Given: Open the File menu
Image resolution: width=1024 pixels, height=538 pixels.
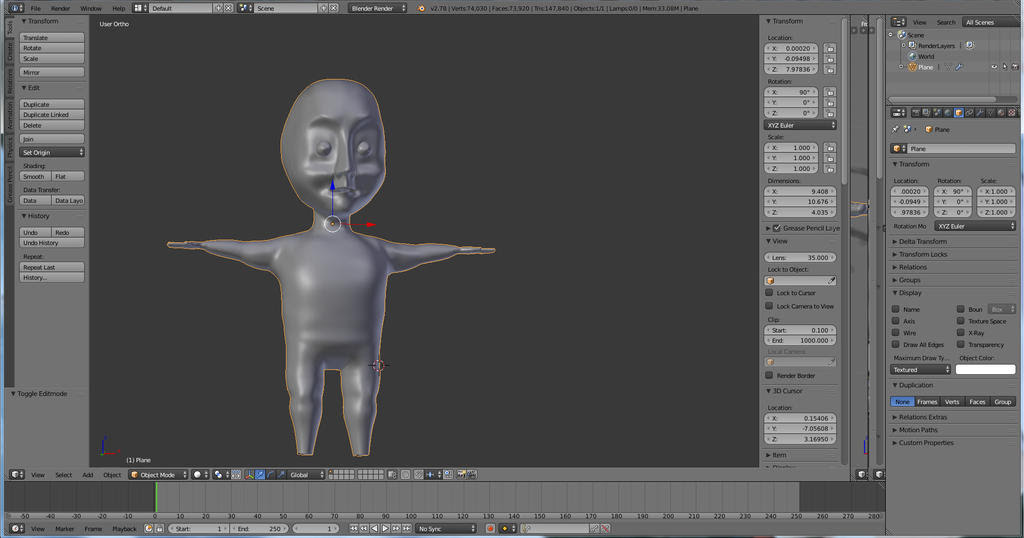Looking at the screenshot, I should tap(35, 8).
